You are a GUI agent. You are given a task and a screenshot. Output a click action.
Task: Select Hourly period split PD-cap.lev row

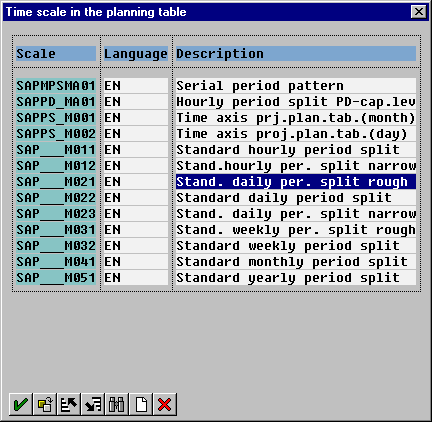click(x=296, y=102)
